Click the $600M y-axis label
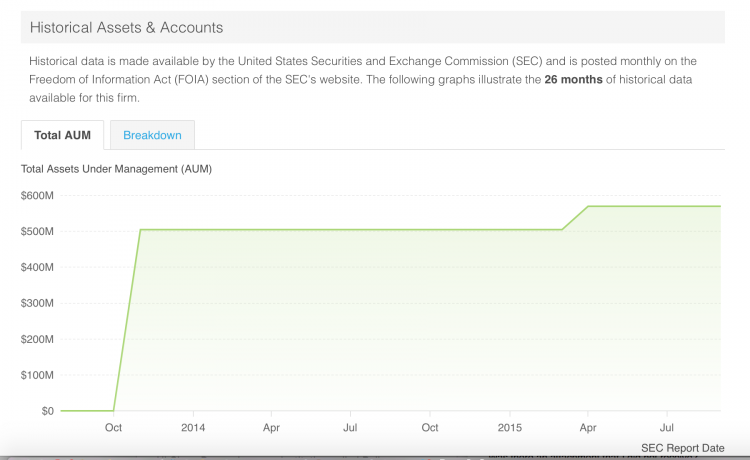This screenshot has width=750, height=460. 37,196
